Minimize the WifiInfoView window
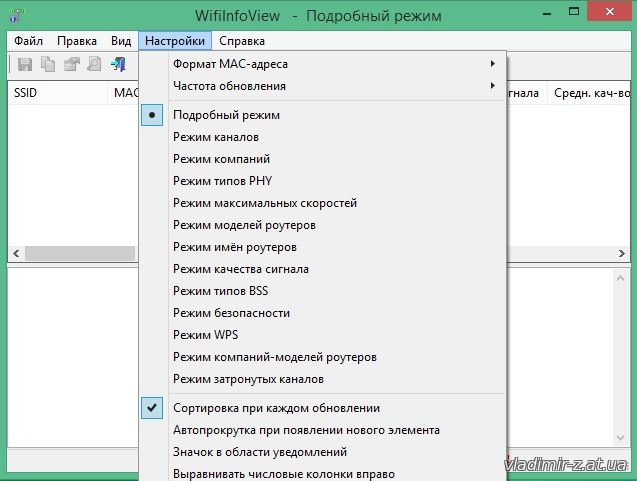This screenshot has height=481, width=637. point(548,12)
